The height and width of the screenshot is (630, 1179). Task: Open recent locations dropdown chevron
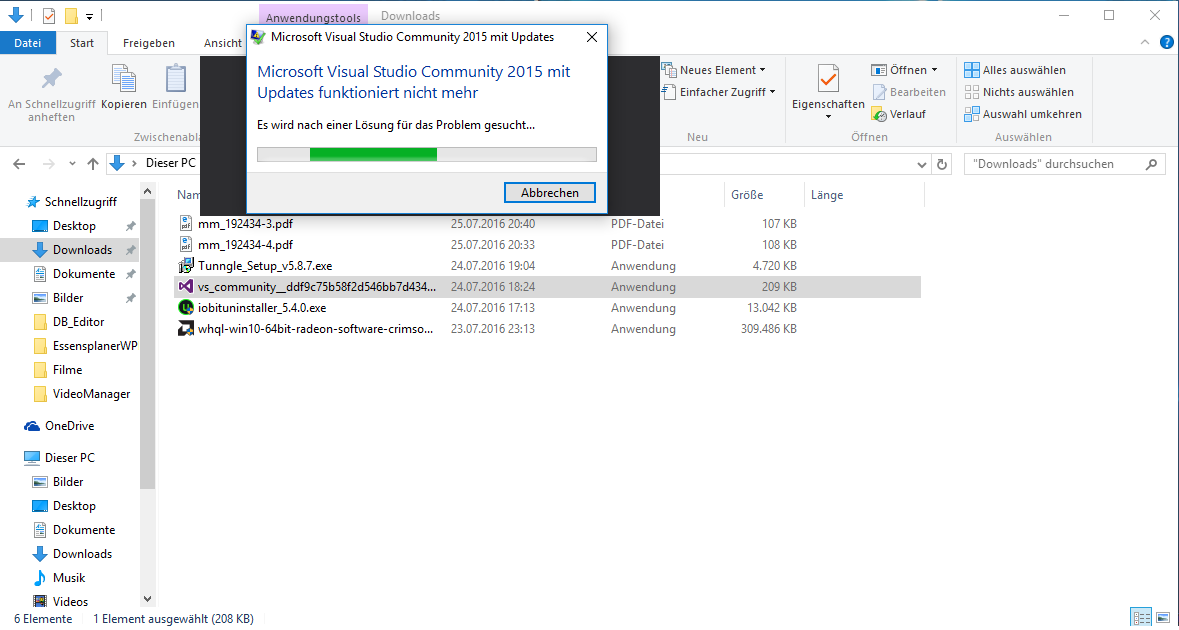click(x=72, y=164)
